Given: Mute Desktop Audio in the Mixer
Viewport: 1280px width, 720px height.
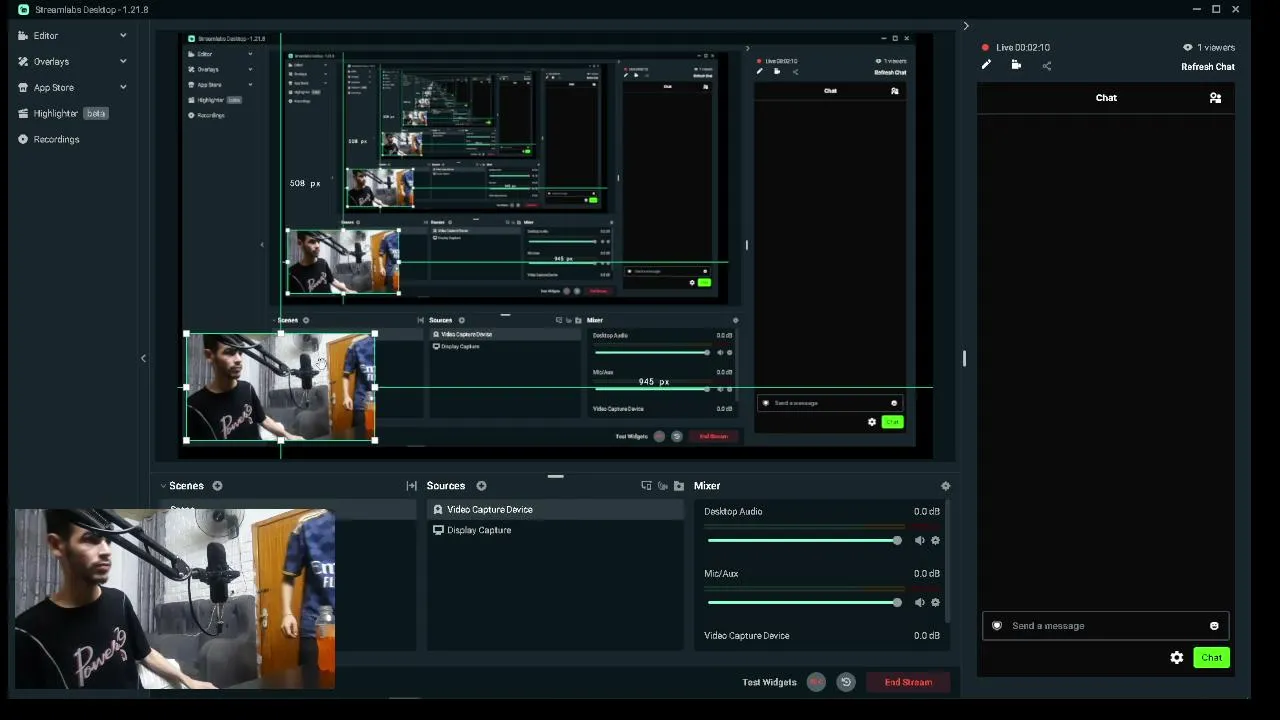Looking at the screenshot, I should [x=919, y=541].
